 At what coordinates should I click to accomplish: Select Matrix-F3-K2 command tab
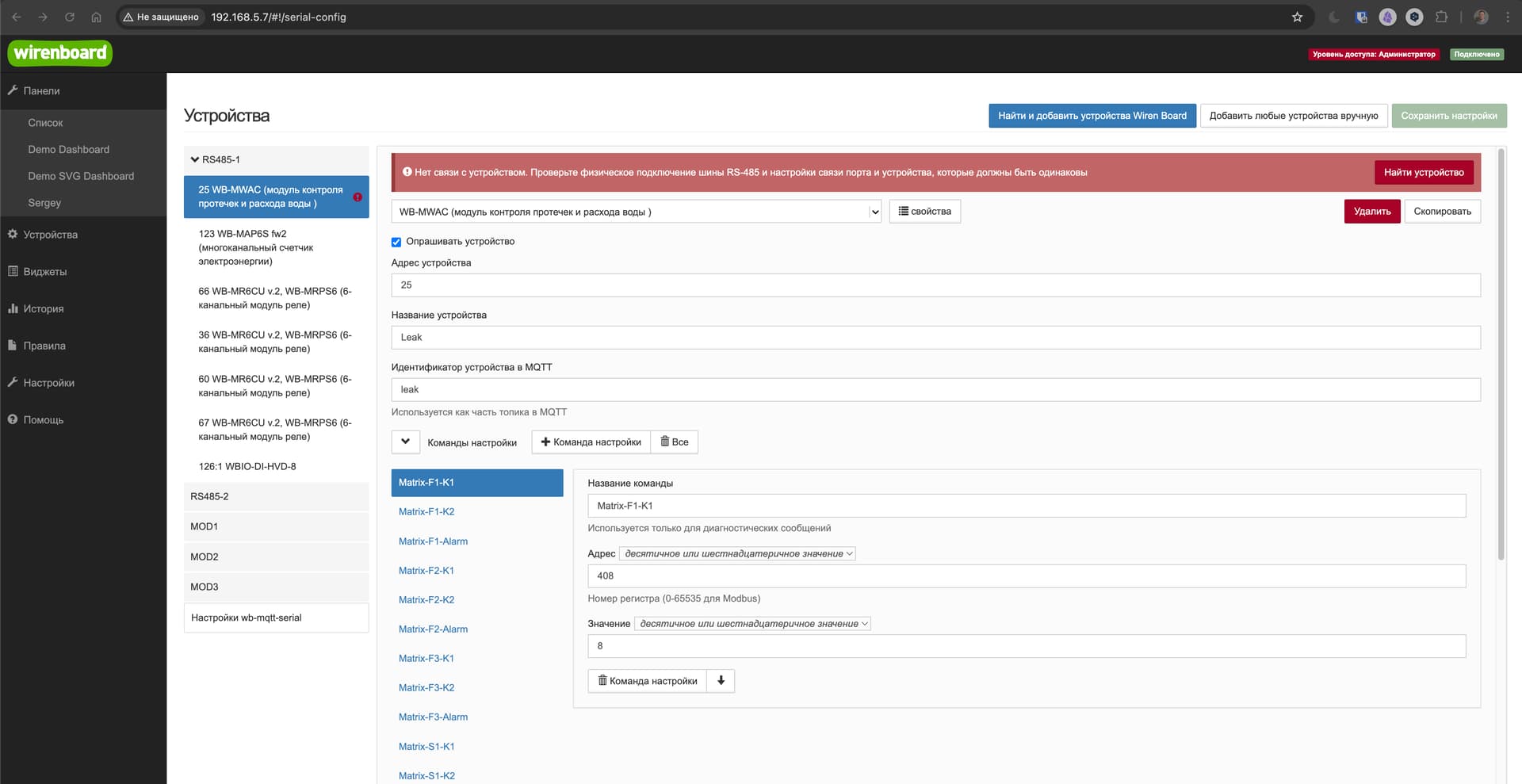477,688
